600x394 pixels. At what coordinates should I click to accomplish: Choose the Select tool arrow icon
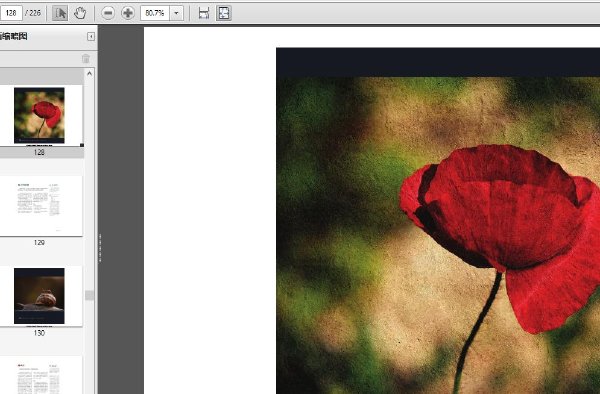pyautogui.click(x=60, y=13)
